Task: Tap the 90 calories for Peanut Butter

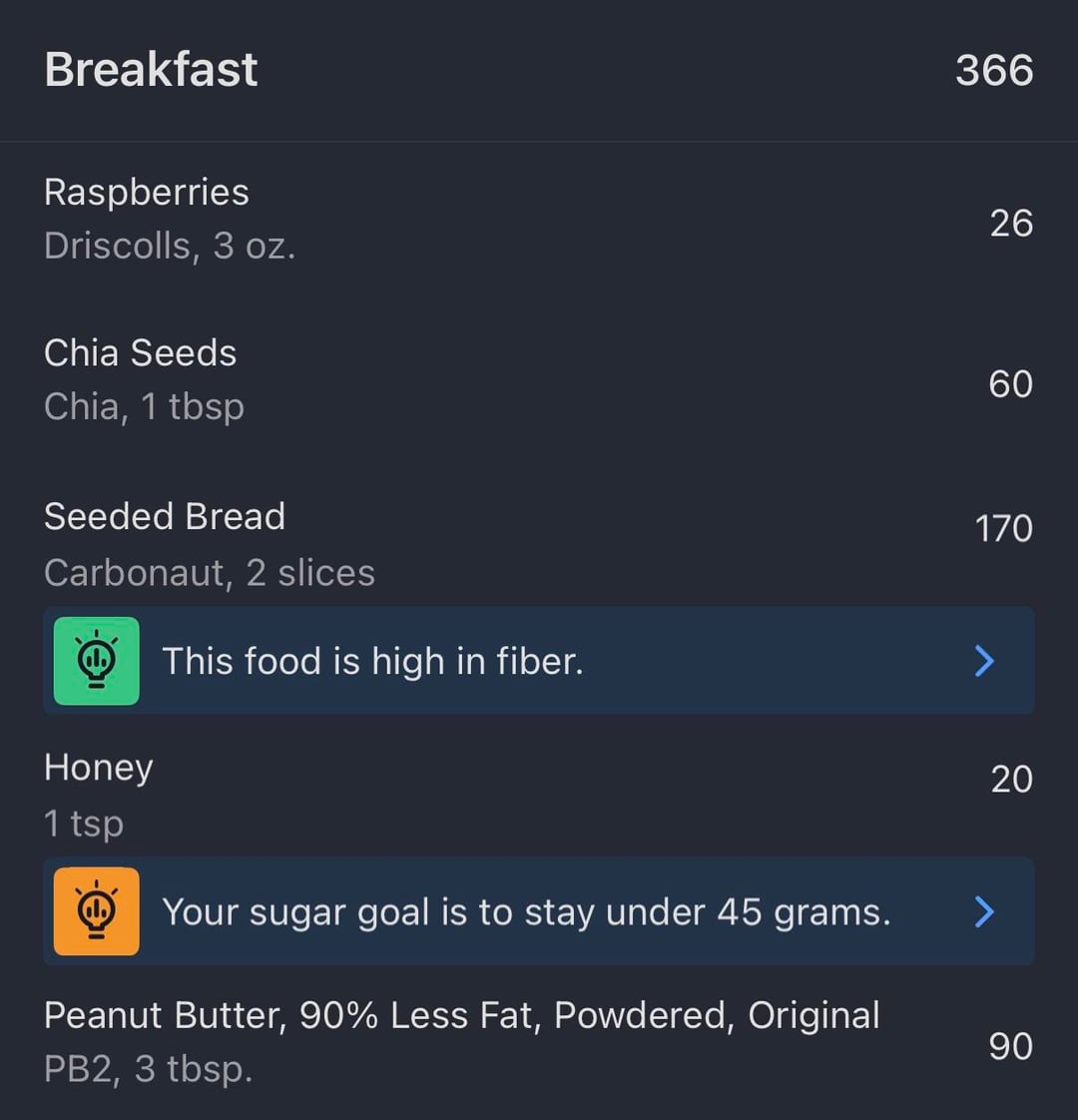Action: pos(1010,1045)
